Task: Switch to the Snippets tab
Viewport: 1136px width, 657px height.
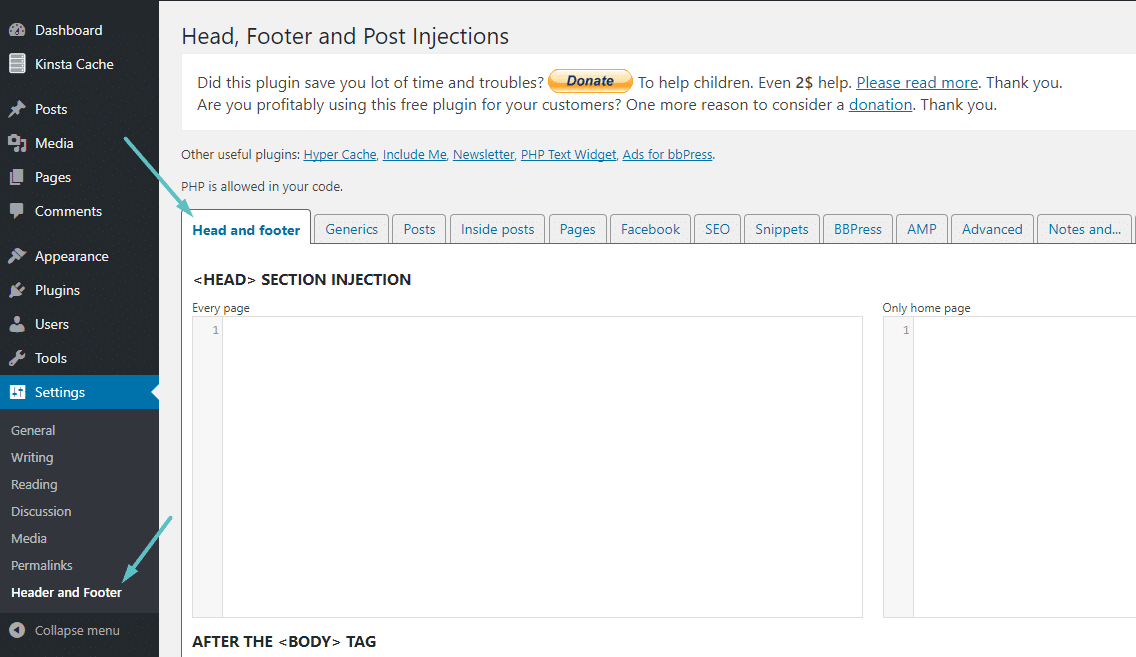Action: coord(781,228)
